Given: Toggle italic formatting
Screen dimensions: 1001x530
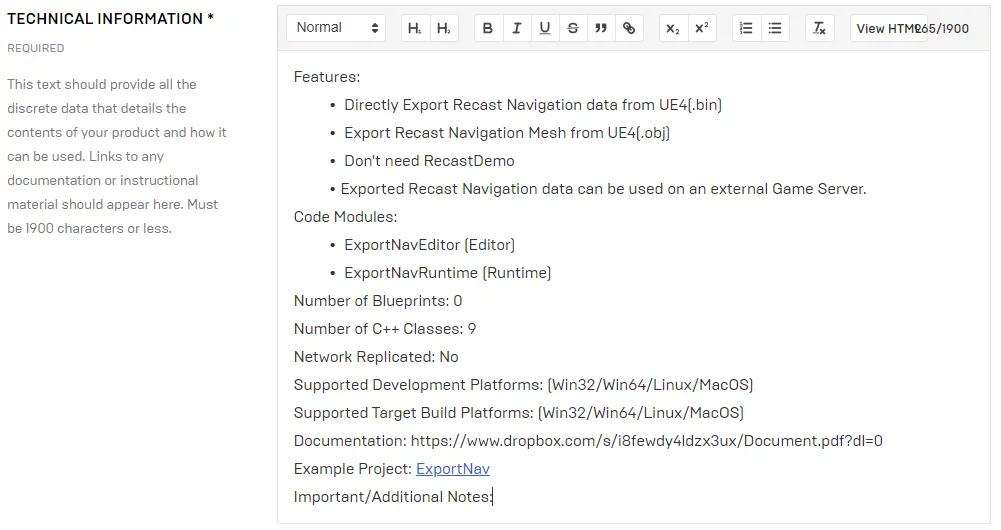Looking at the screenshot, I should [516, 29].
